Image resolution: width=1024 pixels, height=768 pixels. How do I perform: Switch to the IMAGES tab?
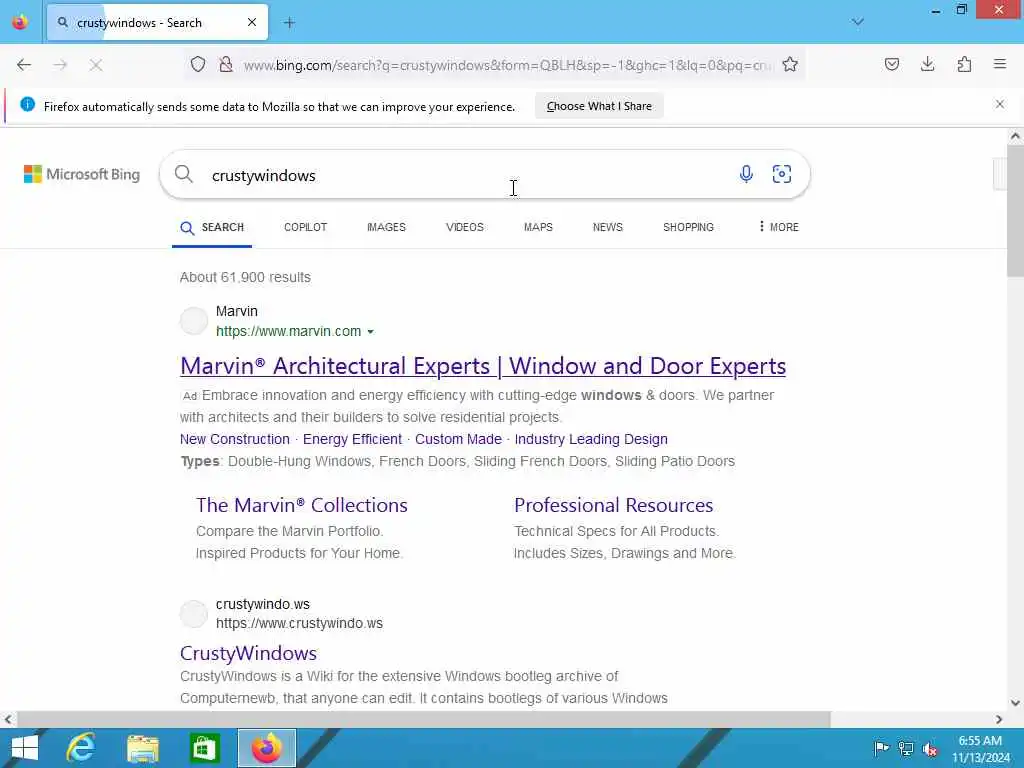386,227
